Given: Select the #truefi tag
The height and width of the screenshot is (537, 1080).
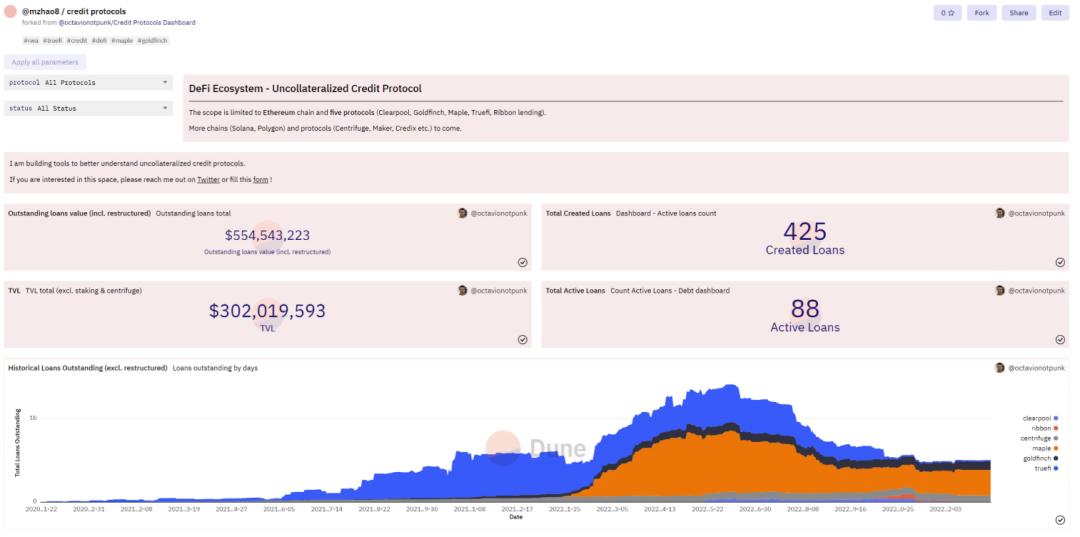Looking at the screenshot, I should tap(53, 40).
